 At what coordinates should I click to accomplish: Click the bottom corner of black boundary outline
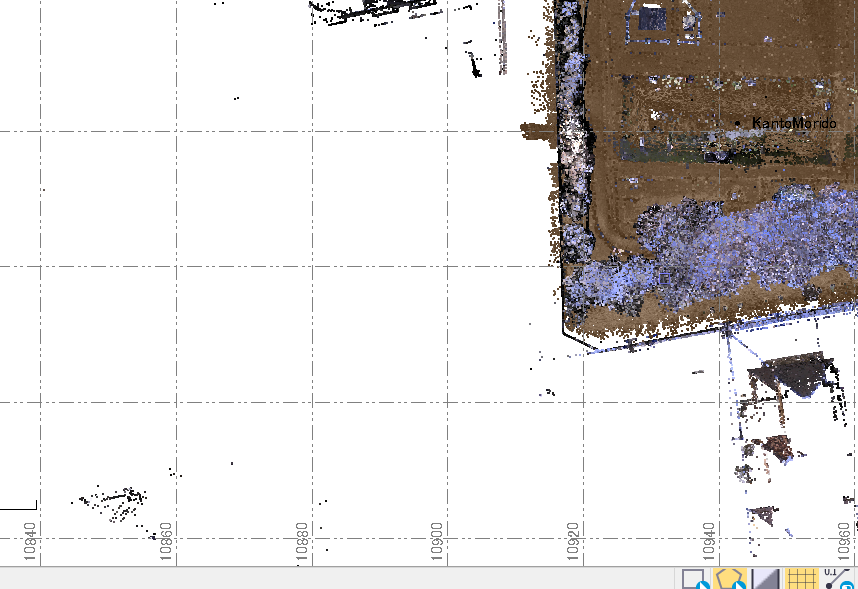(585, 350)
